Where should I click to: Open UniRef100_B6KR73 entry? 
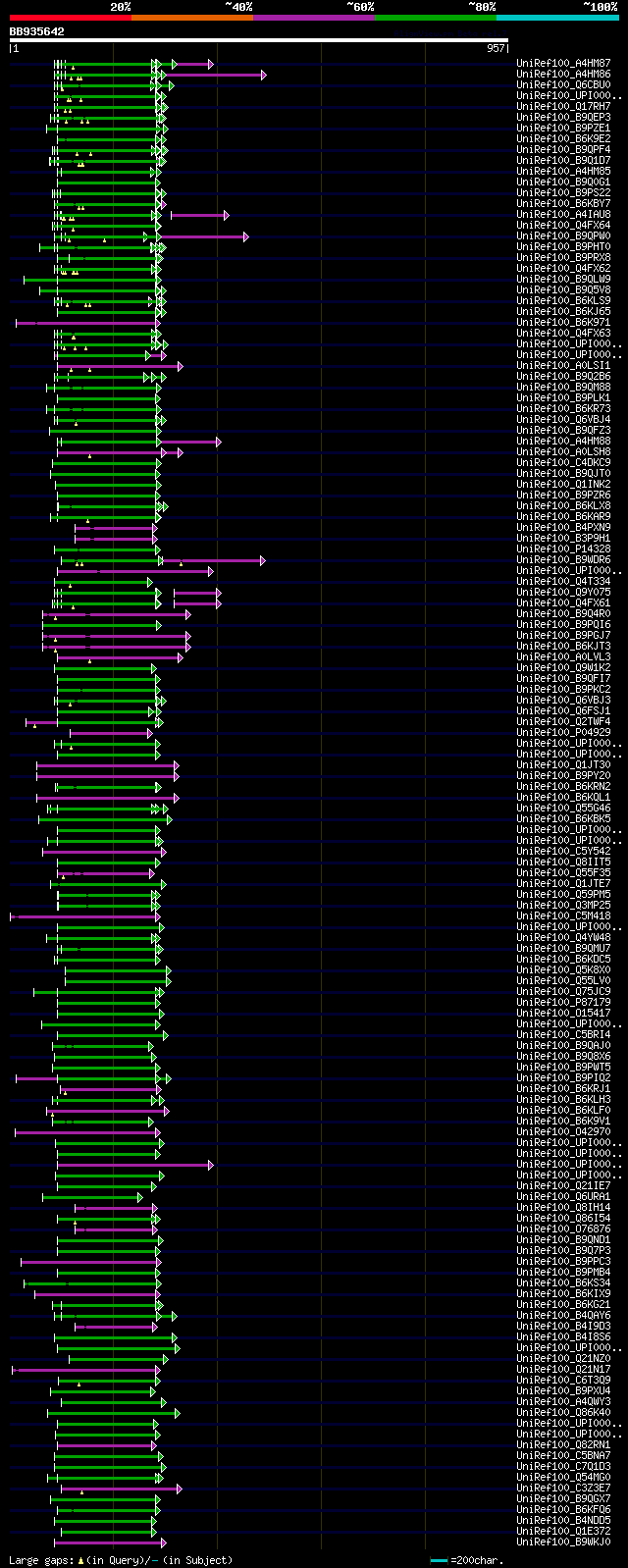point(563,409)
